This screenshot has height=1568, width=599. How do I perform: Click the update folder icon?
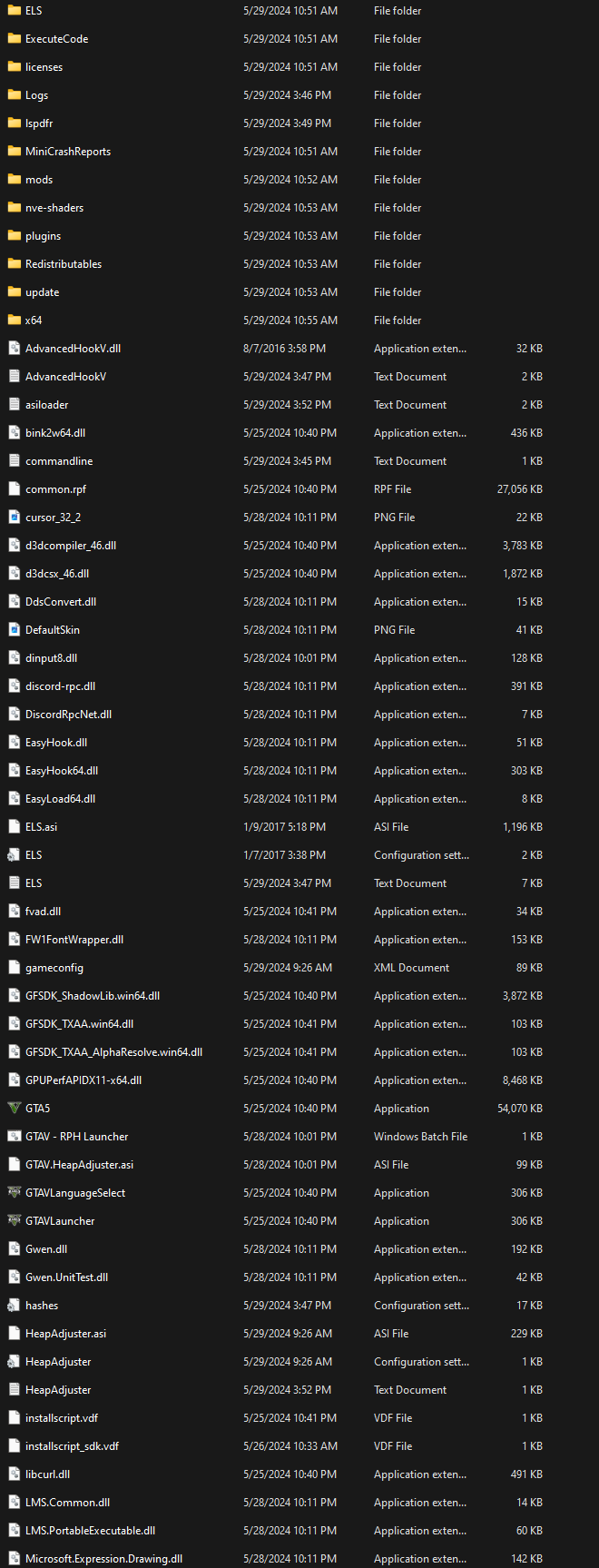(x=14, y=292)
